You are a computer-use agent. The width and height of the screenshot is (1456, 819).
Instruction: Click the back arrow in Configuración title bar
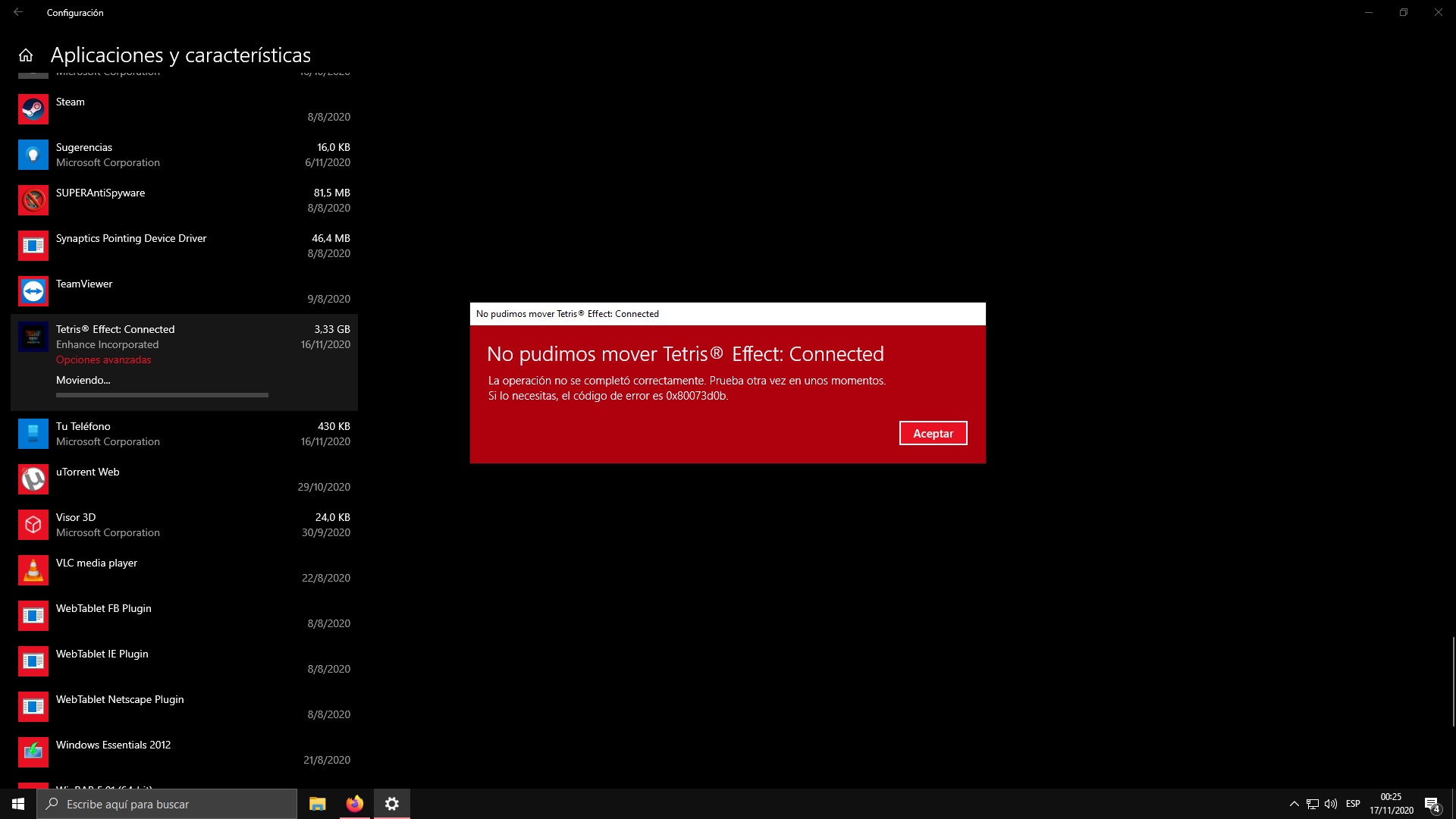[x=18, y=12]
